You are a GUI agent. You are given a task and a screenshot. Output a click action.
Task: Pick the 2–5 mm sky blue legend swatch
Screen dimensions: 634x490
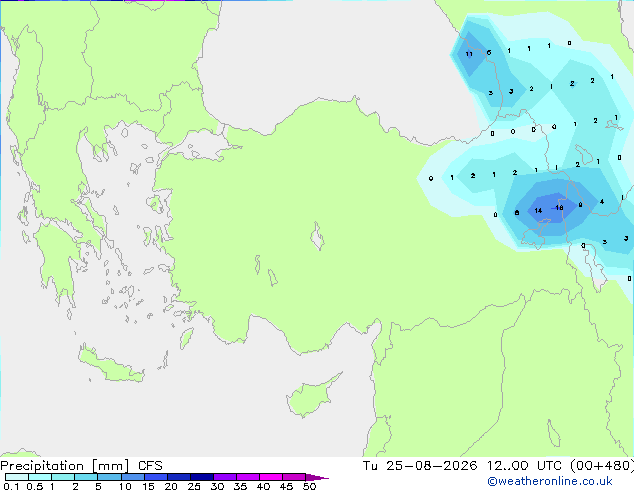tap(86, 477)
